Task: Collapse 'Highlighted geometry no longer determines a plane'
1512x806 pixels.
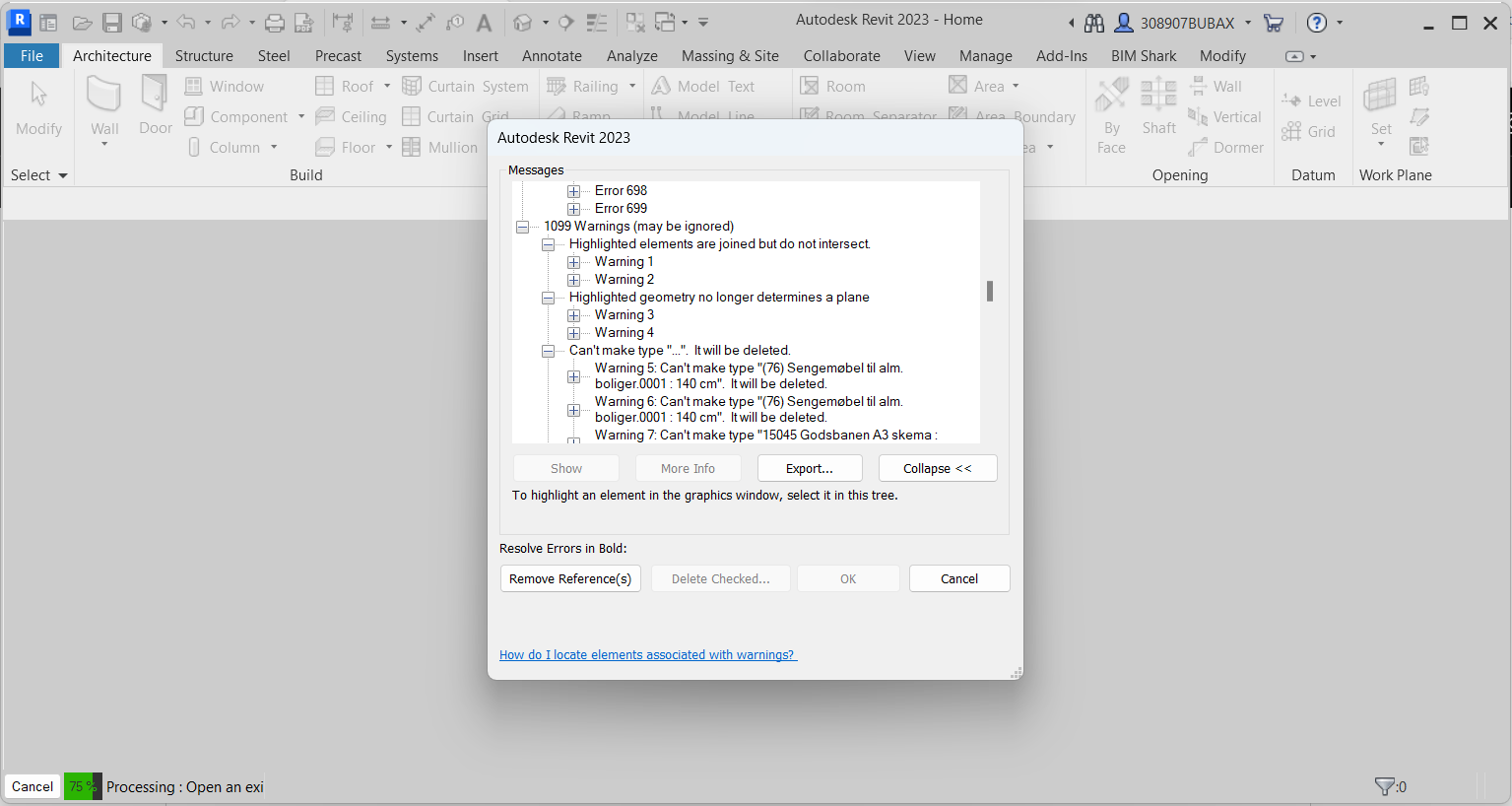Action: tap(548, 298)
